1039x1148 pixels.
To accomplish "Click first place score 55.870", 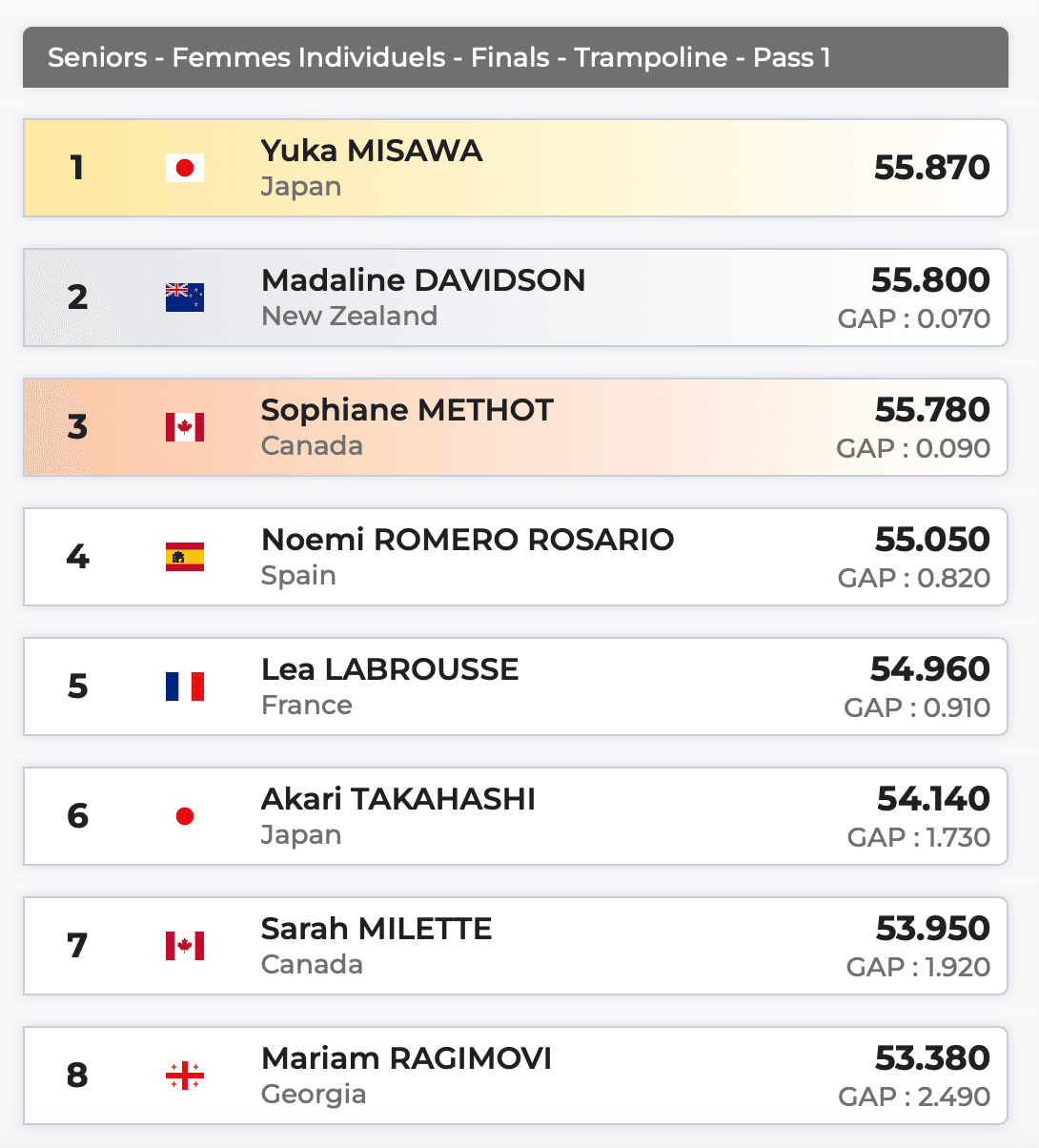I will pyautogui.click(x=931, y=168).
